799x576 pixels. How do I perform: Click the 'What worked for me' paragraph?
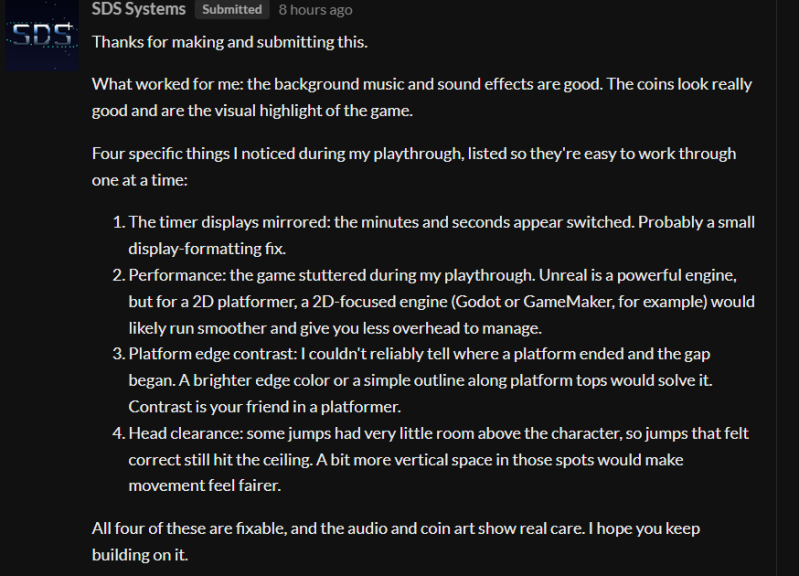(422, 97)
